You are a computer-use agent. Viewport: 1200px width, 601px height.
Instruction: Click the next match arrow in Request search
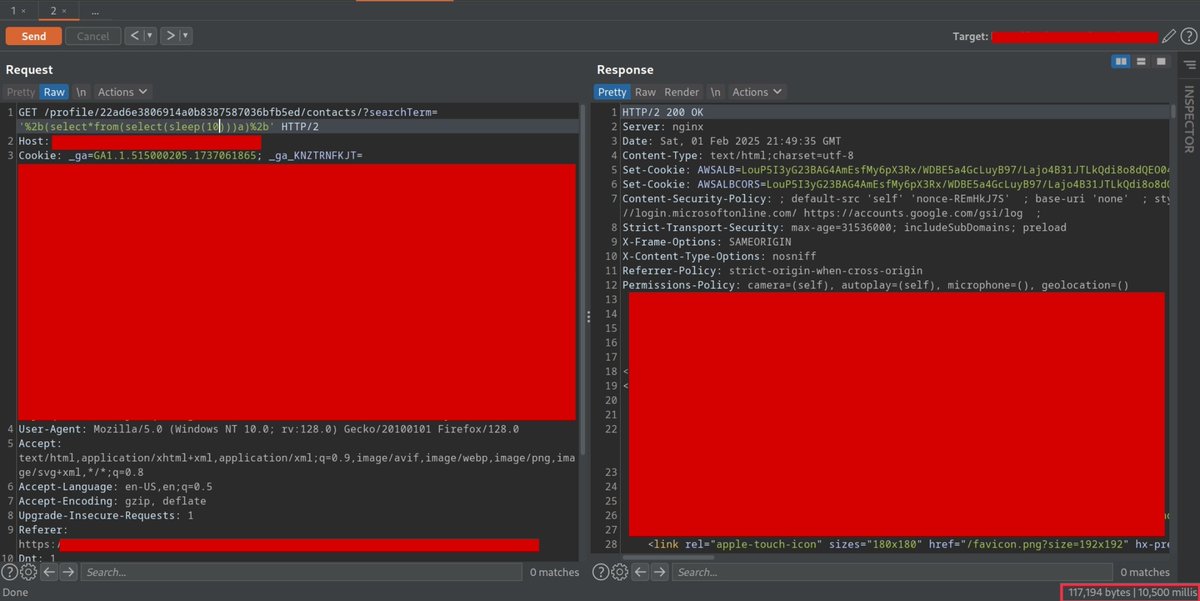tap(68, 572)
